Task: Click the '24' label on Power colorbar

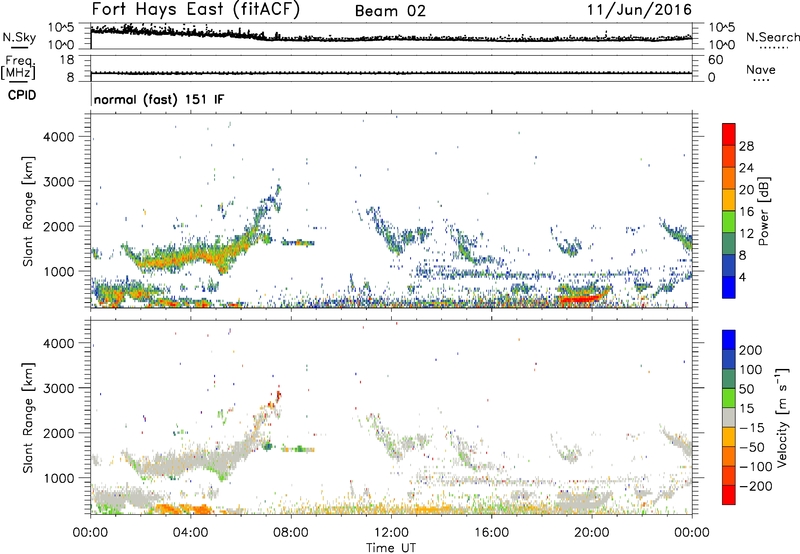Action: click(746, 168)
